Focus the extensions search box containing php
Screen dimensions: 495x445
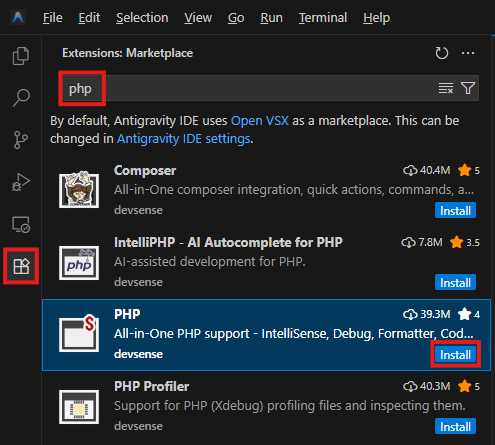pyautogui.click(x=269, y=88)
